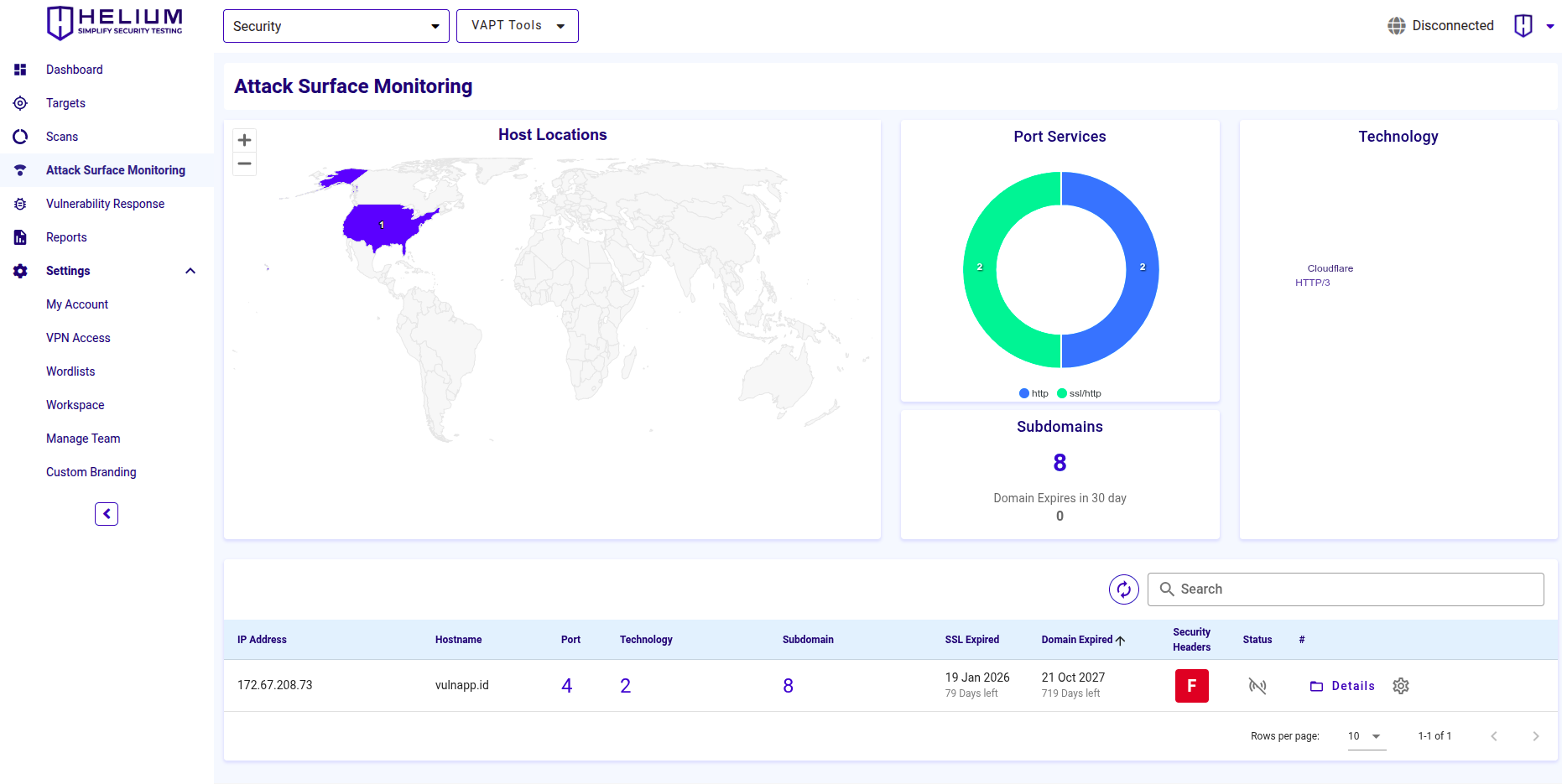Open the Security product dropdown
Screen dimensions: 1562x784
(336, 26)
